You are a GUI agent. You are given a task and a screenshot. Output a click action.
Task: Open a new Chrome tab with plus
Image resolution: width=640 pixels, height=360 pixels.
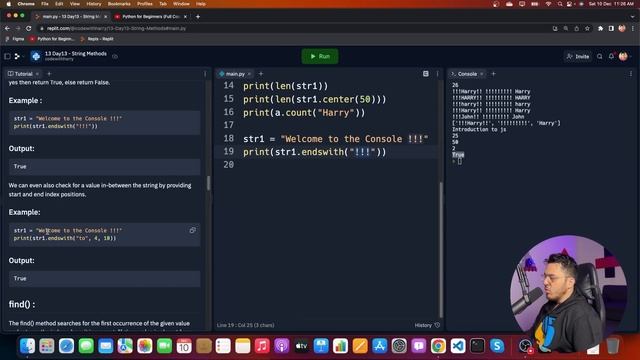(198, 17)
